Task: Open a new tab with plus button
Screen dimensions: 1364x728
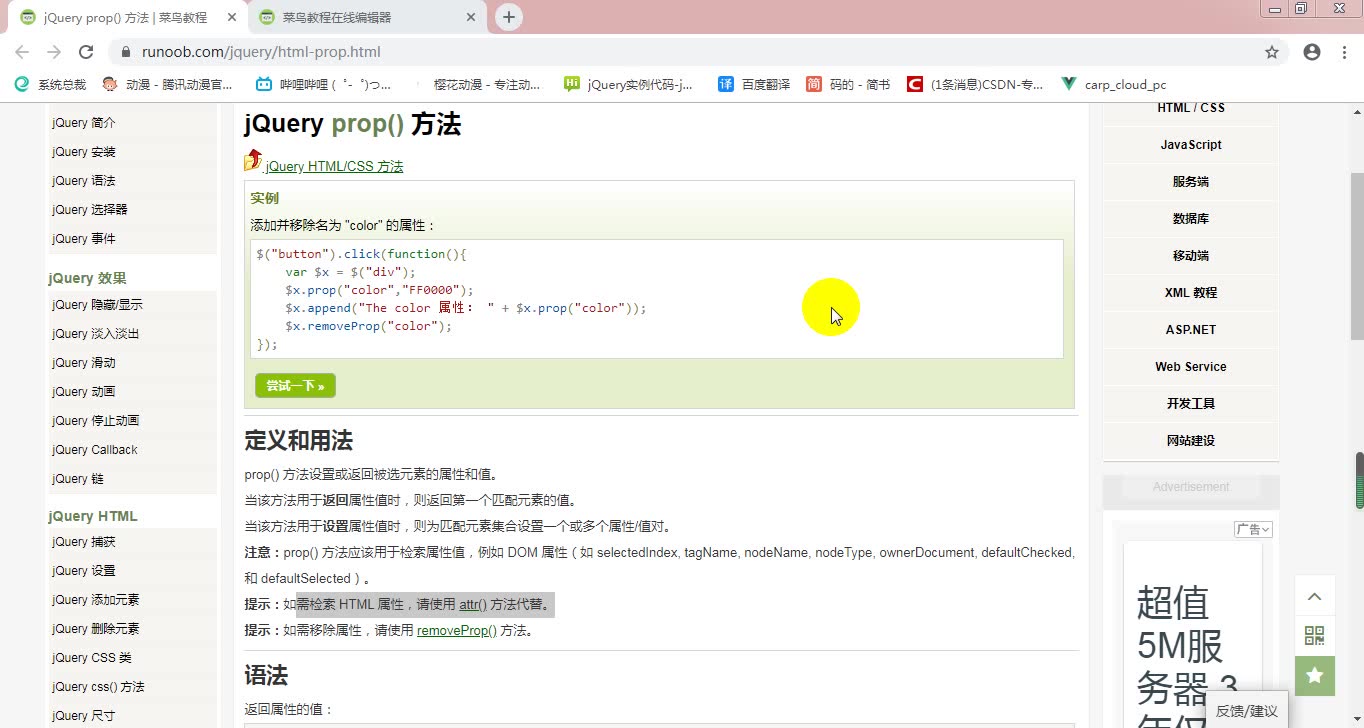Action: 509,17
